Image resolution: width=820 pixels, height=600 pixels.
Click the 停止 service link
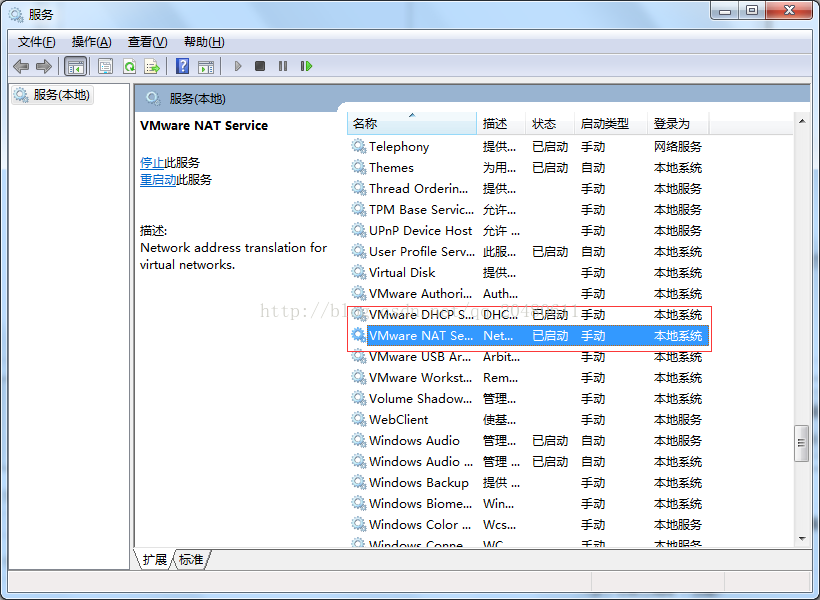point(152,163)
